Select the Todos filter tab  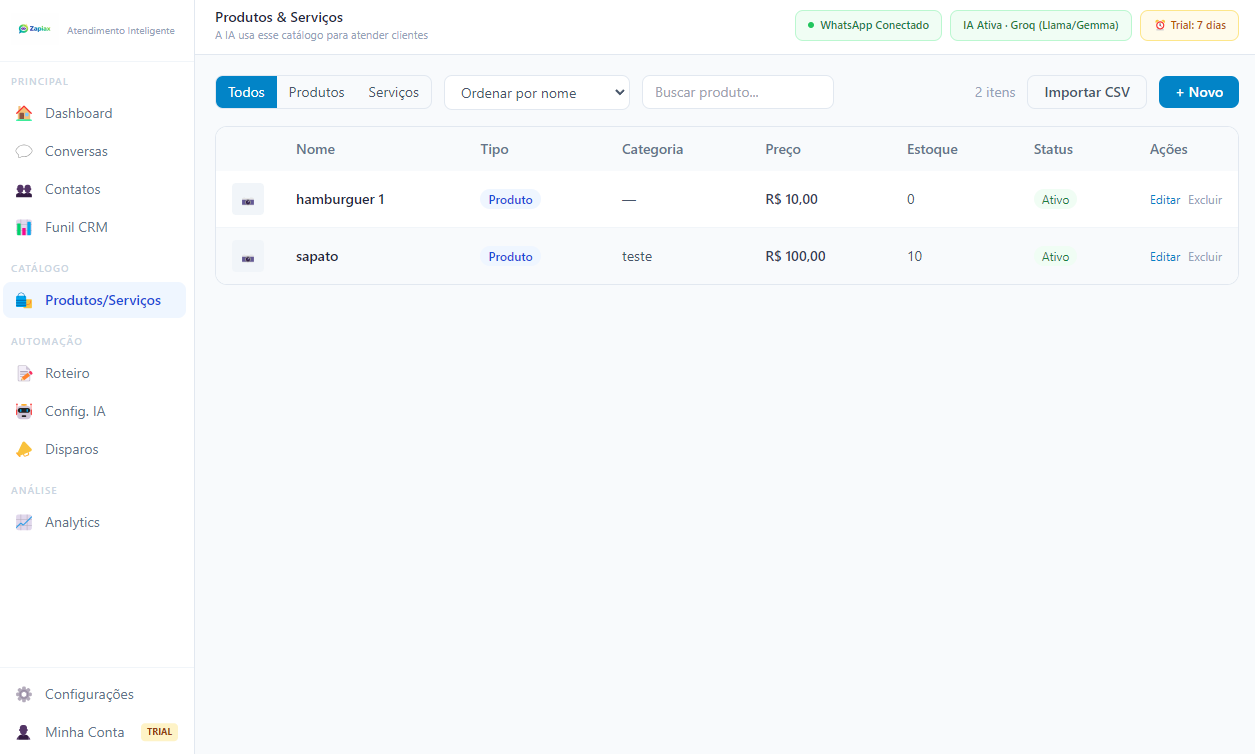click(246, 92)
